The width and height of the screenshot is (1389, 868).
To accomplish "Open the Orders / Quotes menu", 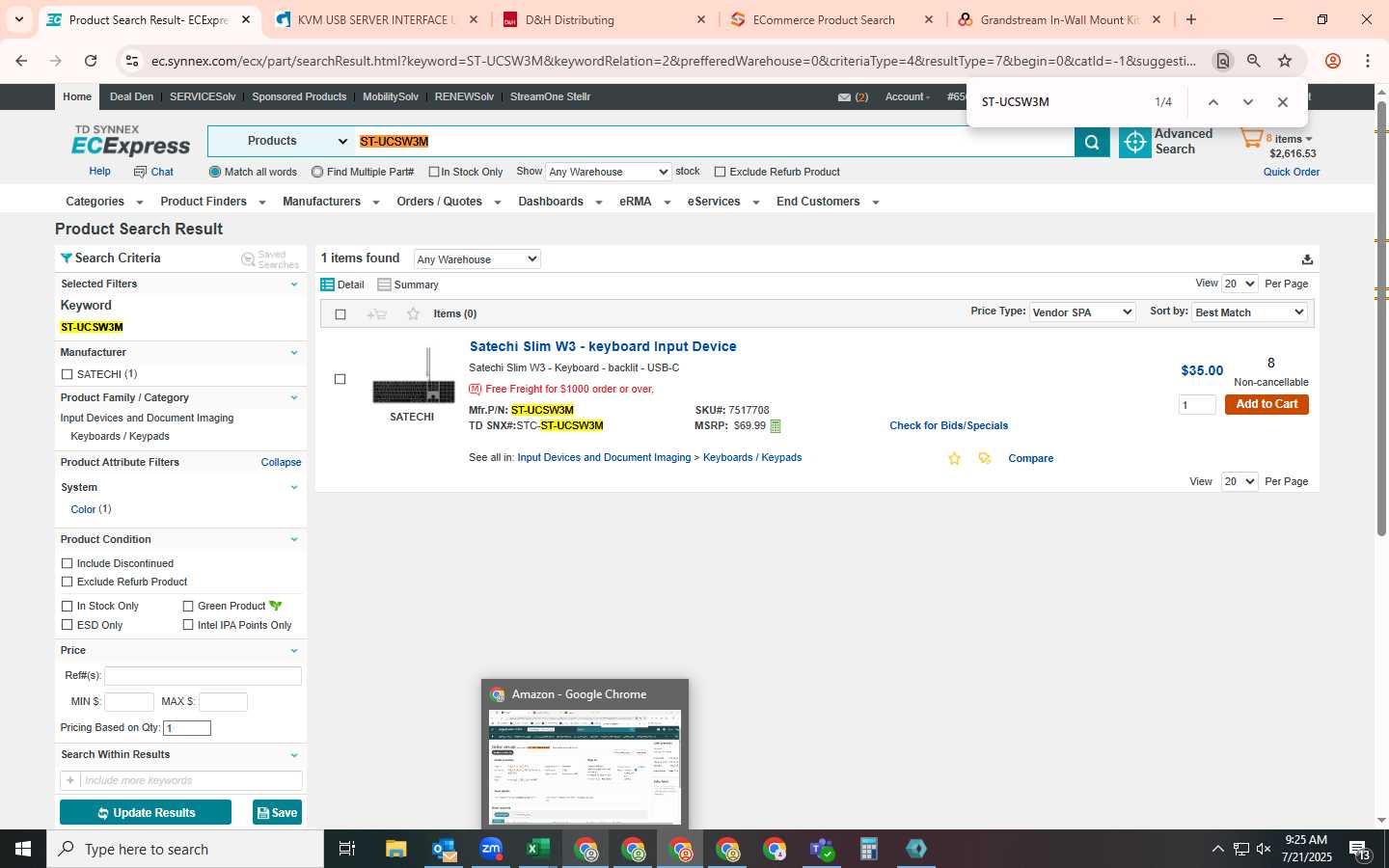I will 449,202.
